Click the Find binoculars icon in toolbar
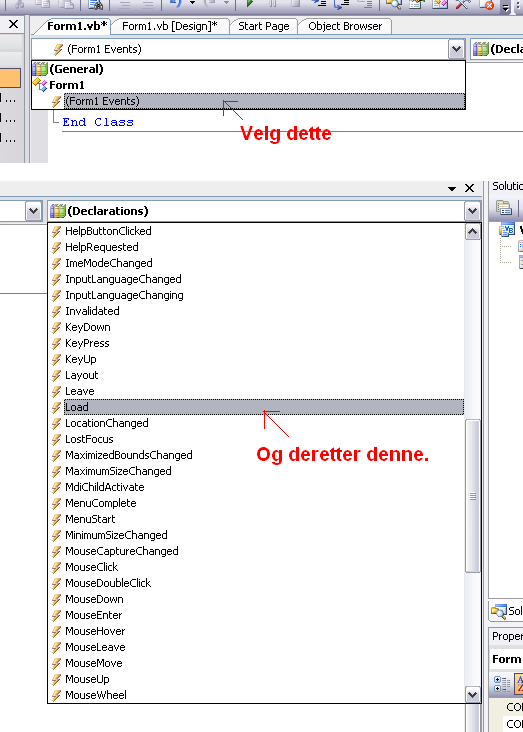This screenshot has height=732, width=523. pos(97,4)
